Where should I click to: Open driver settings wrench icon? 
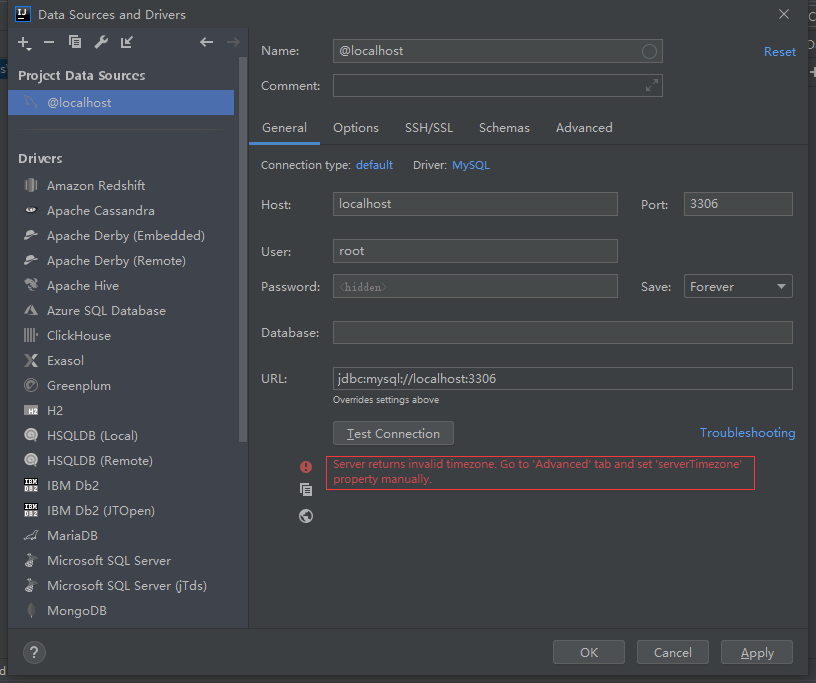(x=101, y=42)
